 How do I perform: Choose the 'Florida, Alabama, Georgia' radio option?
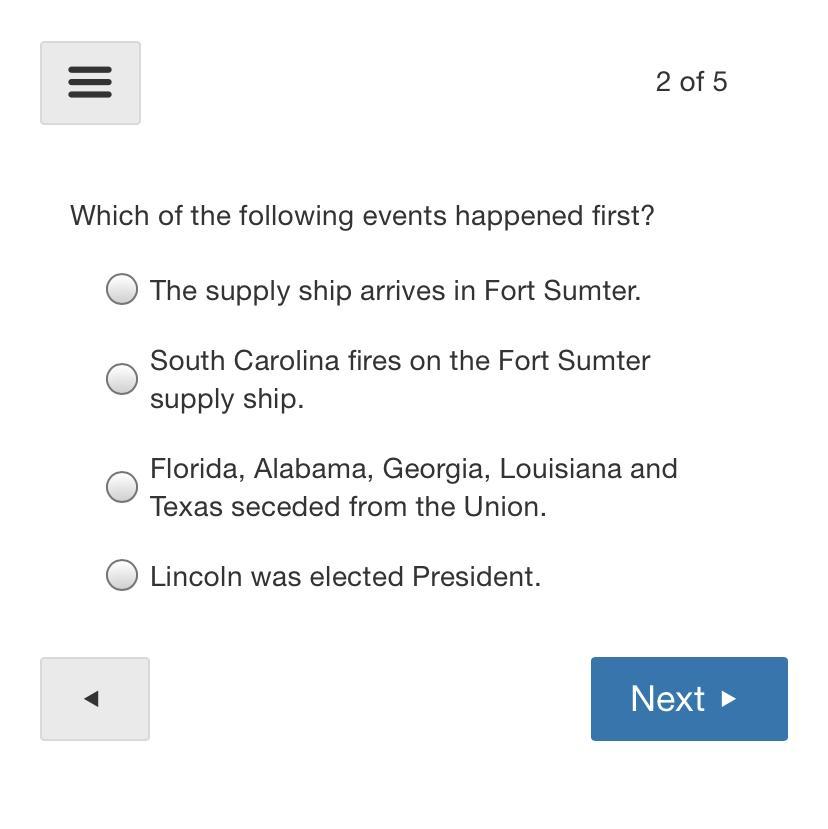point(122,487)
